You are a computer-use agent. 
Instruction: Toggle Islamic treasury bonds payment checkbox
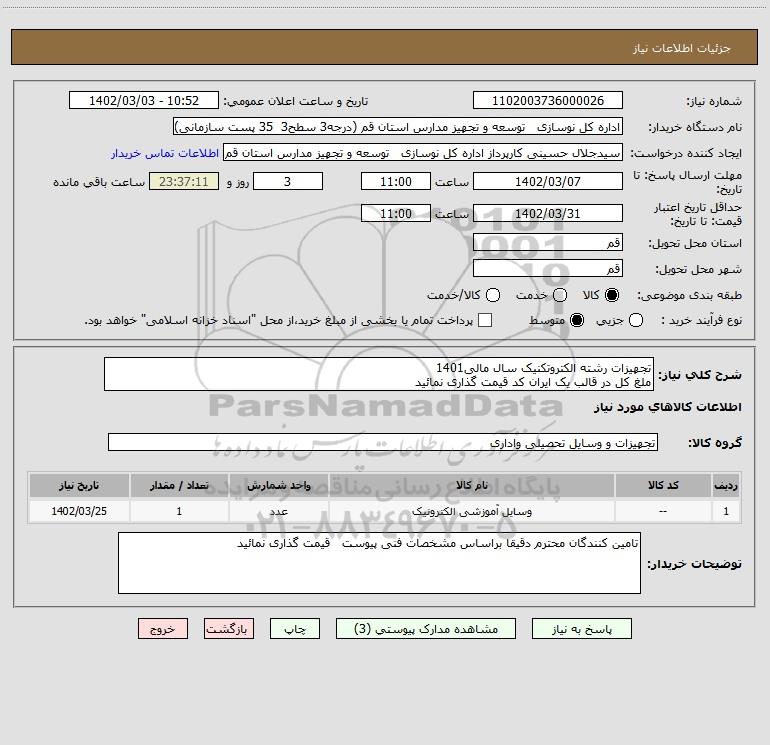485,321
